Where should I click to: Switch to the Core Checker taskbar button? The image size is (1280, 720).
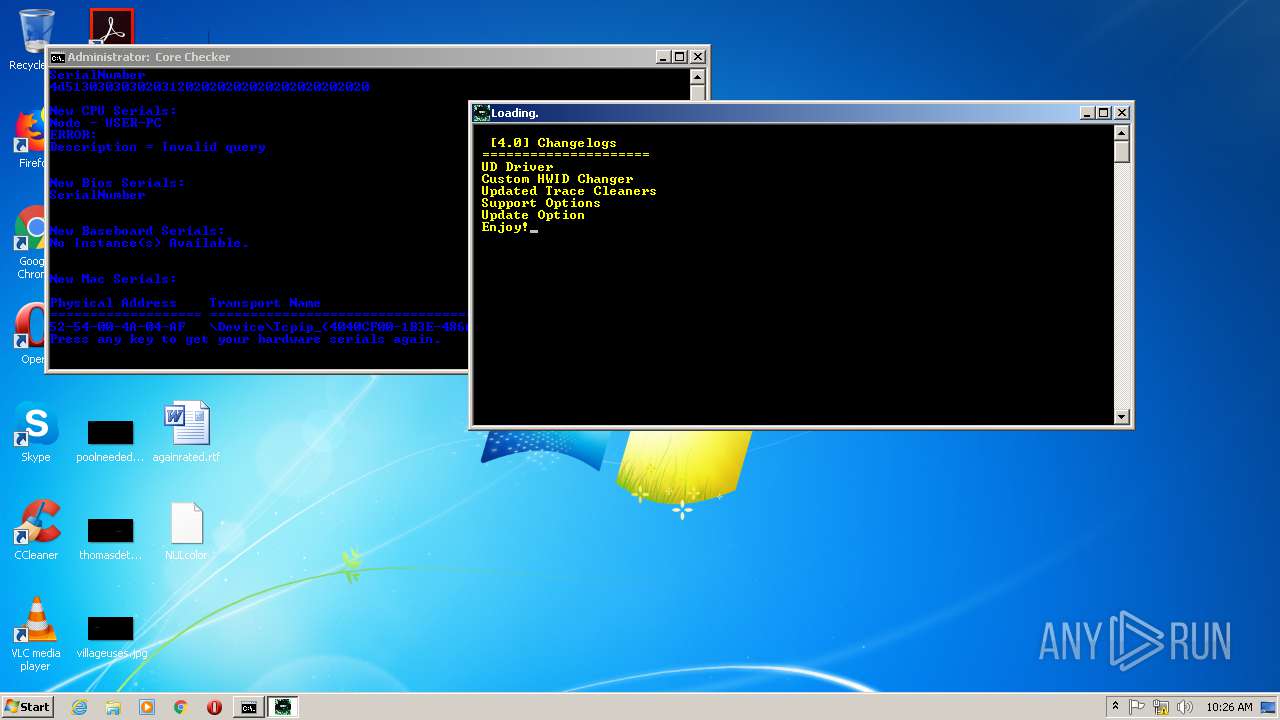point(248,707)
